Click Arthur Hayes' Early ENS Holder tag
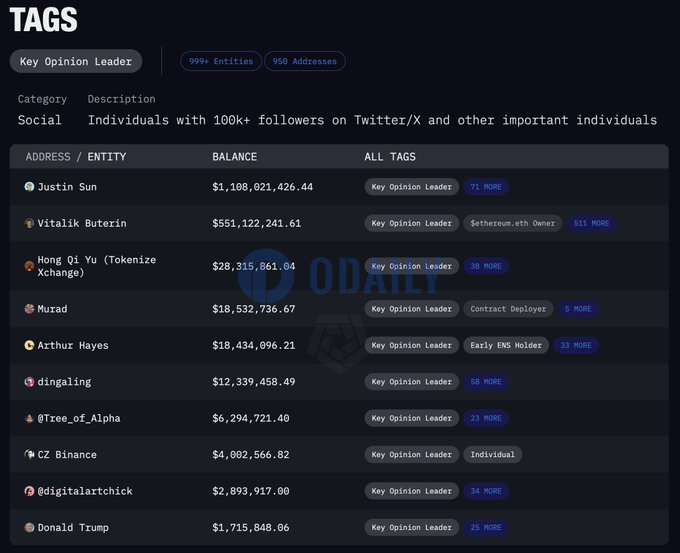680x553 pixels. tap(506, 345)
